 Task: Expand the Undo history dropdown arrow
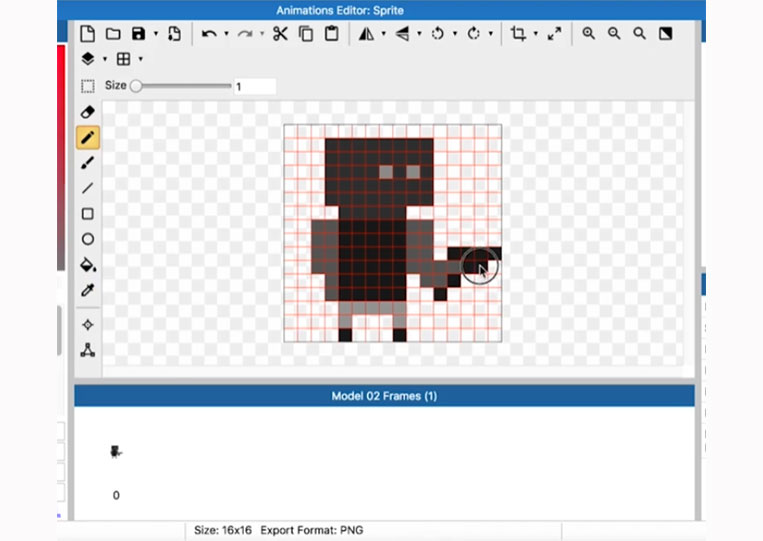click(226, 34)
